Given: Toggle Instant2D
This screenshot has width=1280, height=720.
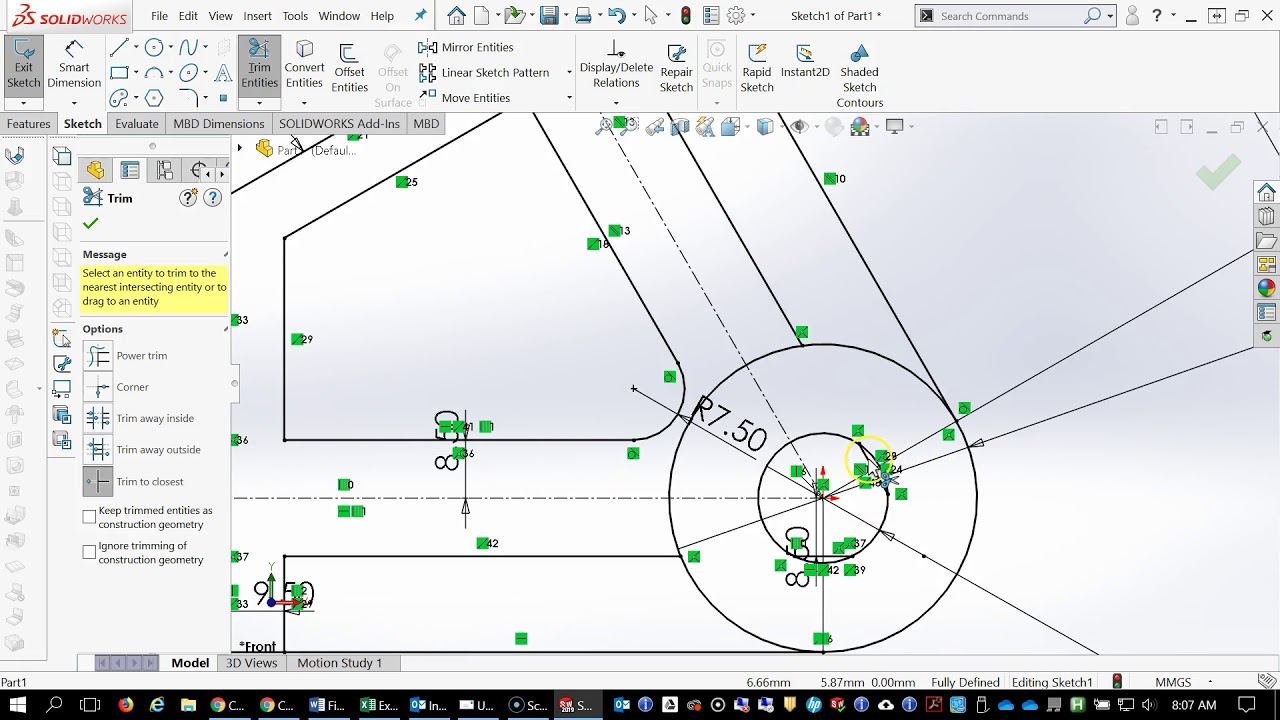Looking at the screenshot, I should [805, 62].
